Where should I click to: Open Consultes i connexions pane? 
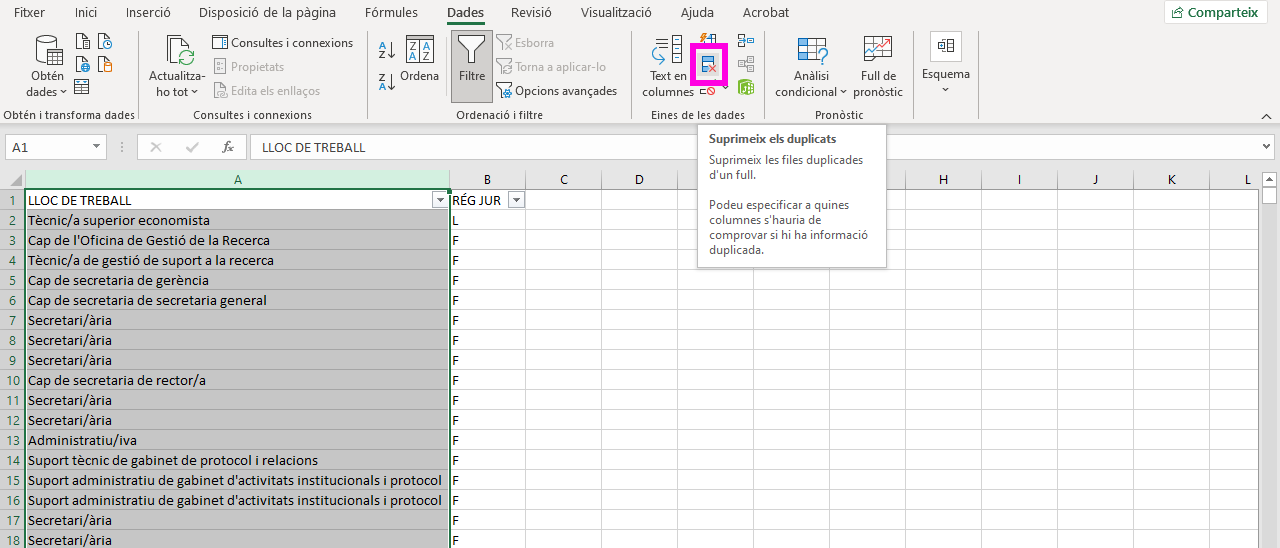click(282, 43)
